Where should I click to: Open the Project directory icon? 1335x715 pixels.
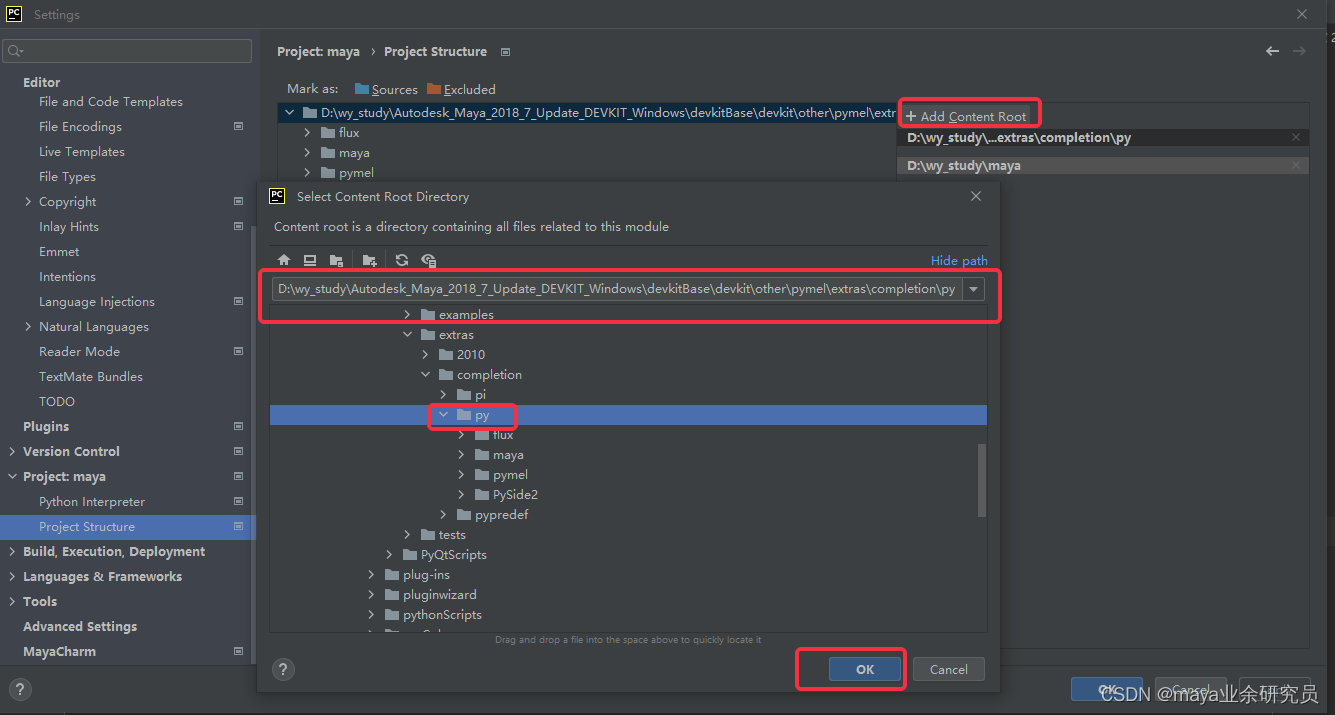[337, 260]
